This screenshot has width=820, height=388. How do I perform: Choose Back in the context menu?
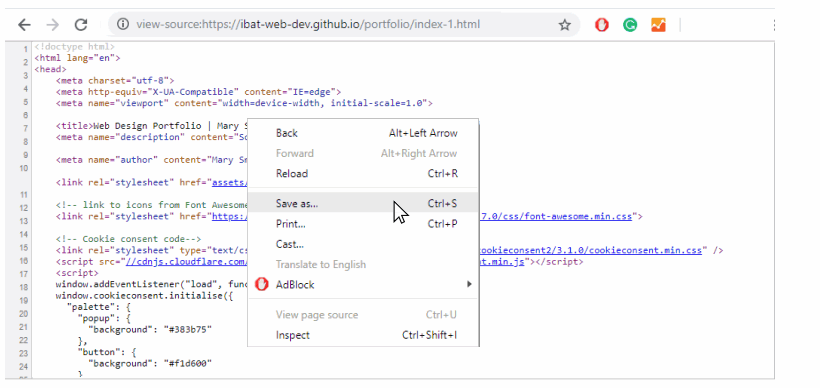tap(363, 133)
